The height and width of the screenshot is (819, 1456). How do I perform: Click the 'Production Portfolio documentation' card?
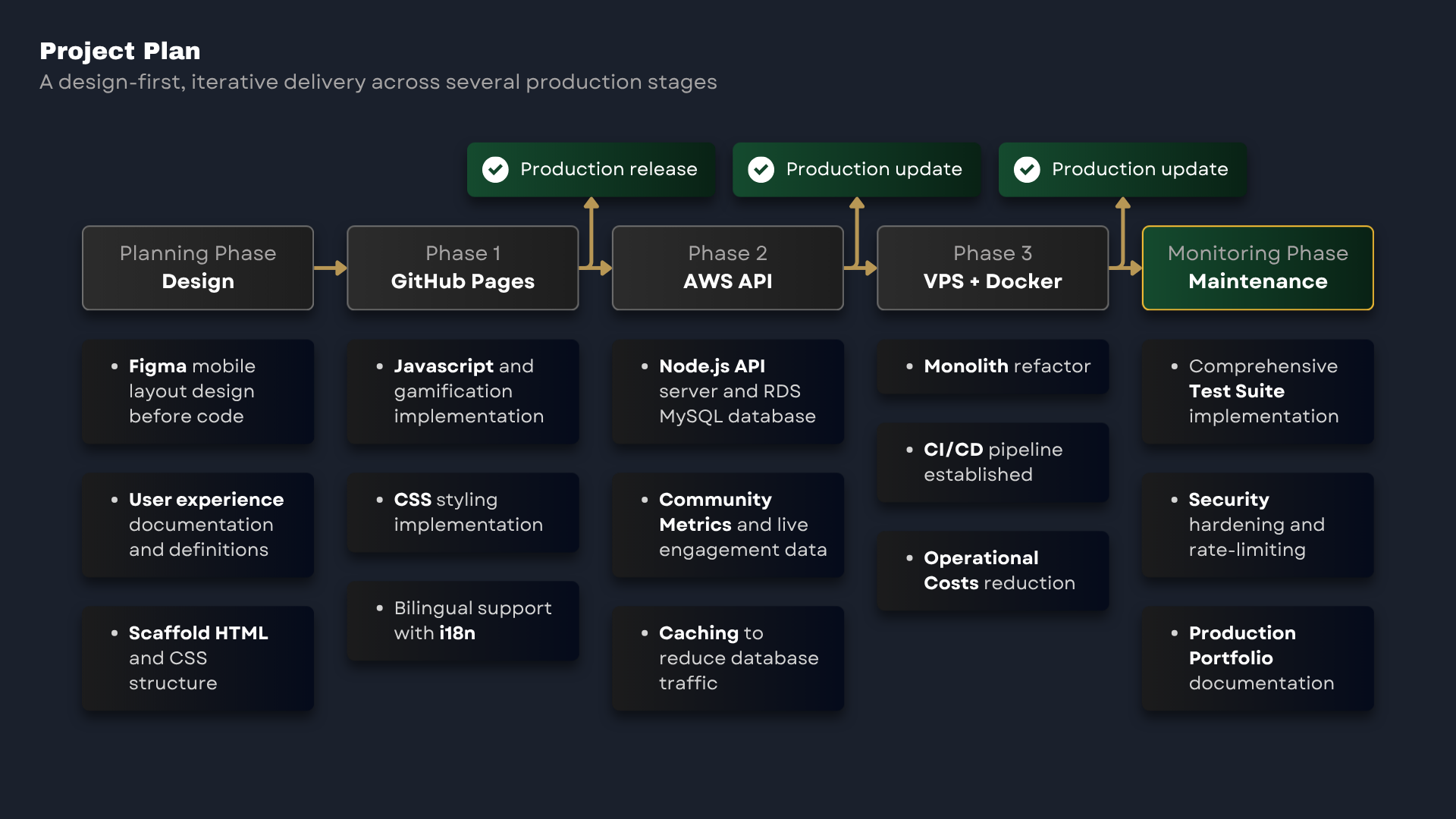coord(1258,658)
